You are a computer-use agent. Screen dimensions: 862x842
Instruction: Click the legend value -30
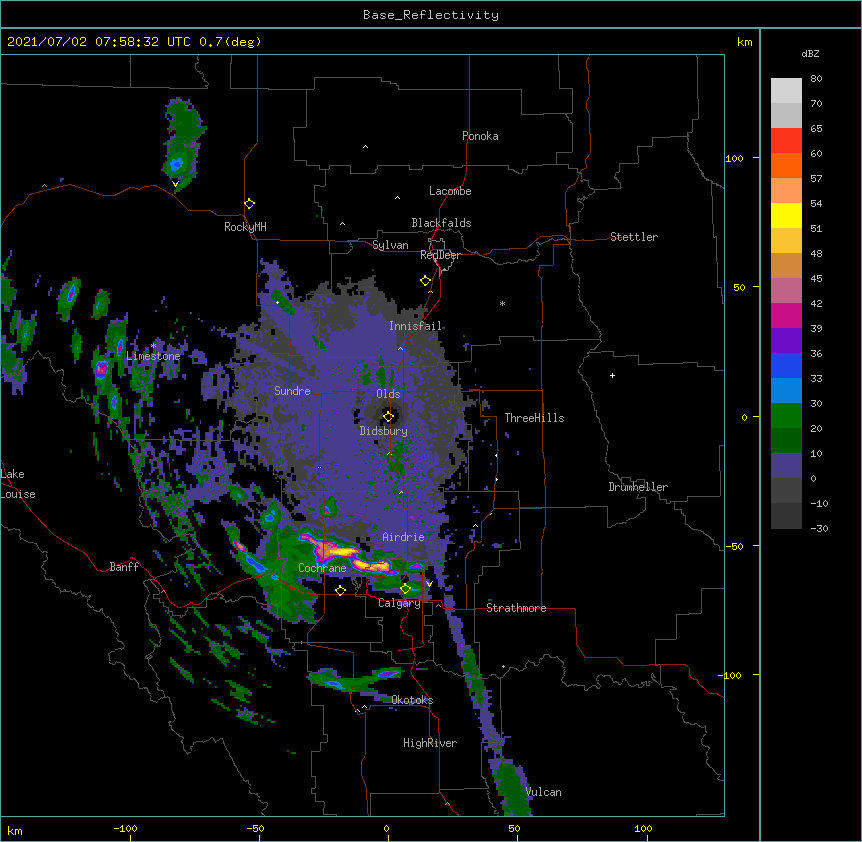[819, 528]
